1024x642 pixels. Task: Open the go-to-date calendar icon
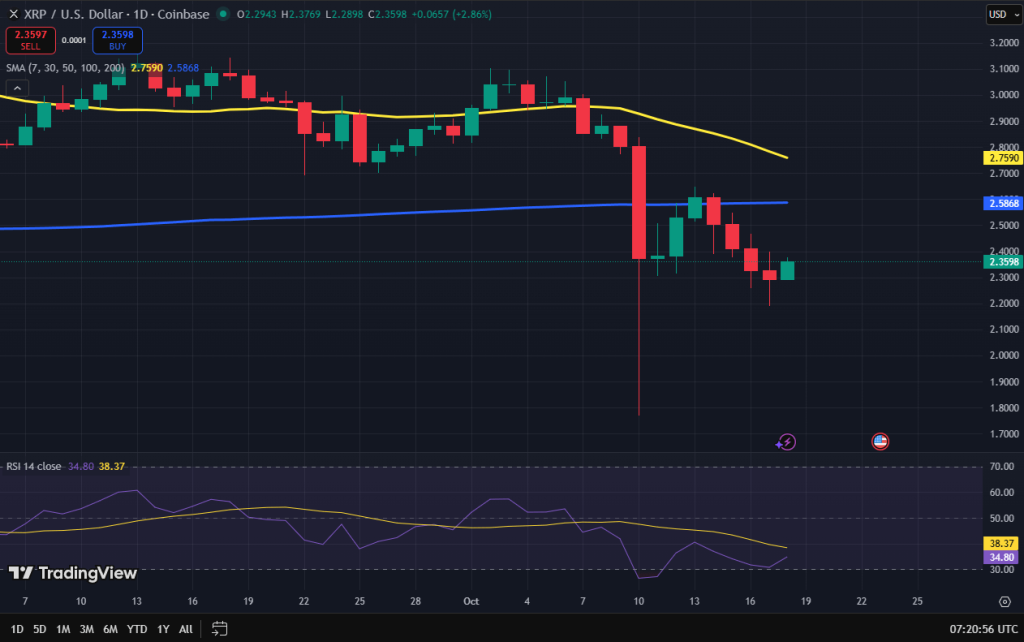point(219,629)
